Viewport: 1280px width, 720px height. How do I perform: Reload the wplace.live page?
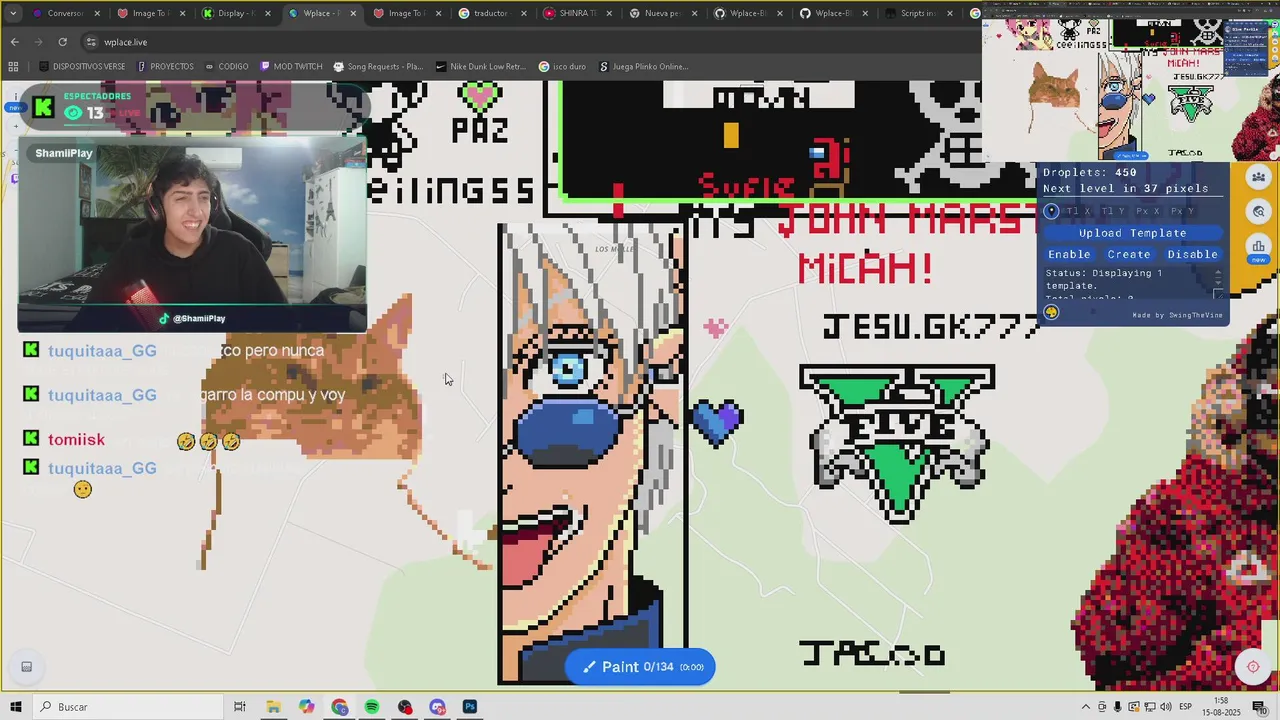coord(63,42)
